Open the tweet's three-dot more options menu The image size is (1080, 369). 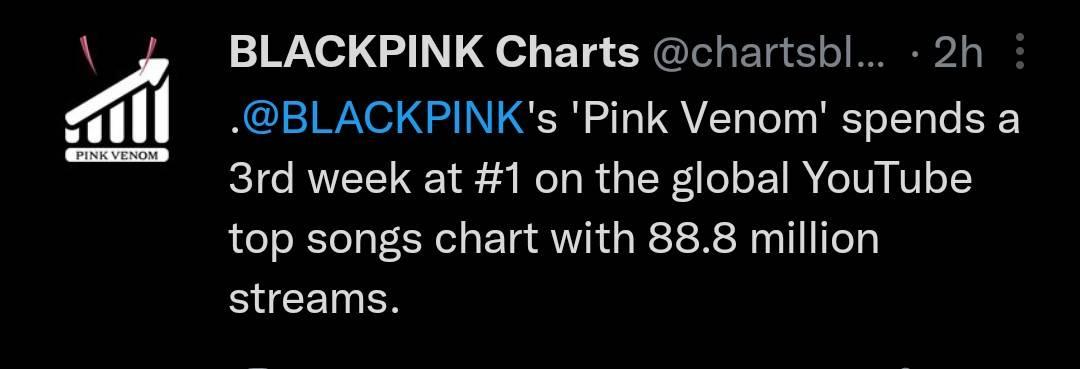pos(1021,51)
